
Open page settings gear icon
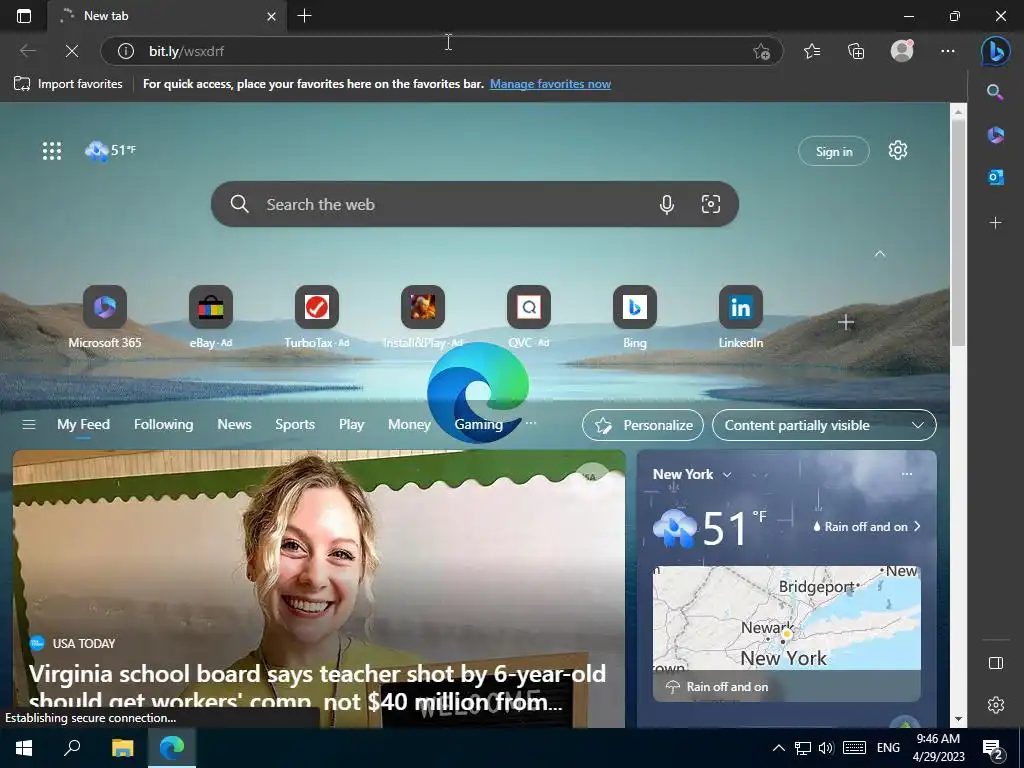coord(897,150)
